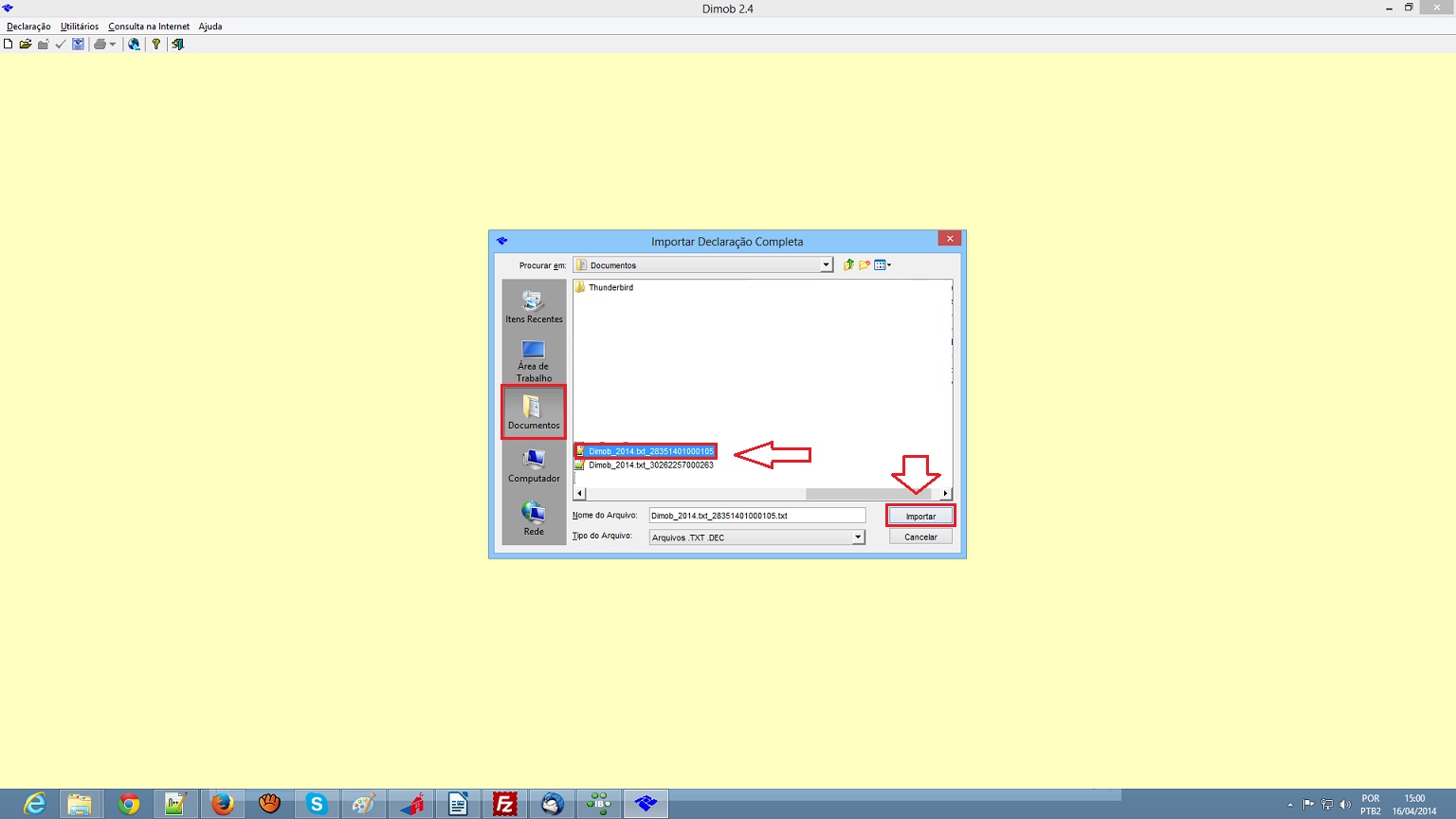Click the yellow Help question mark icon
The image size is (1456, 819).
156,45
